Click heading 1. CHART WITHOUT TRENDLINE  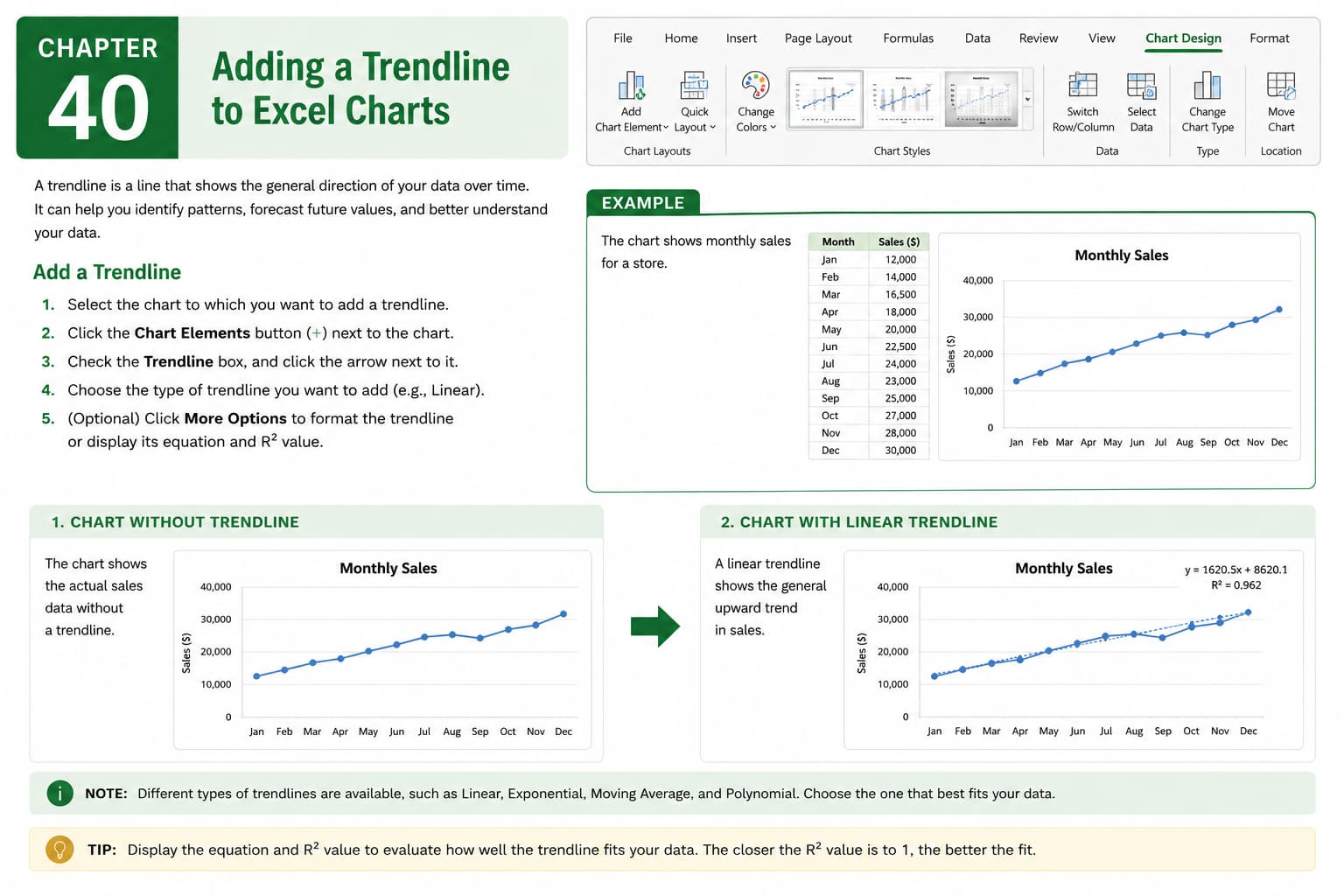click(x=175, y=522)
